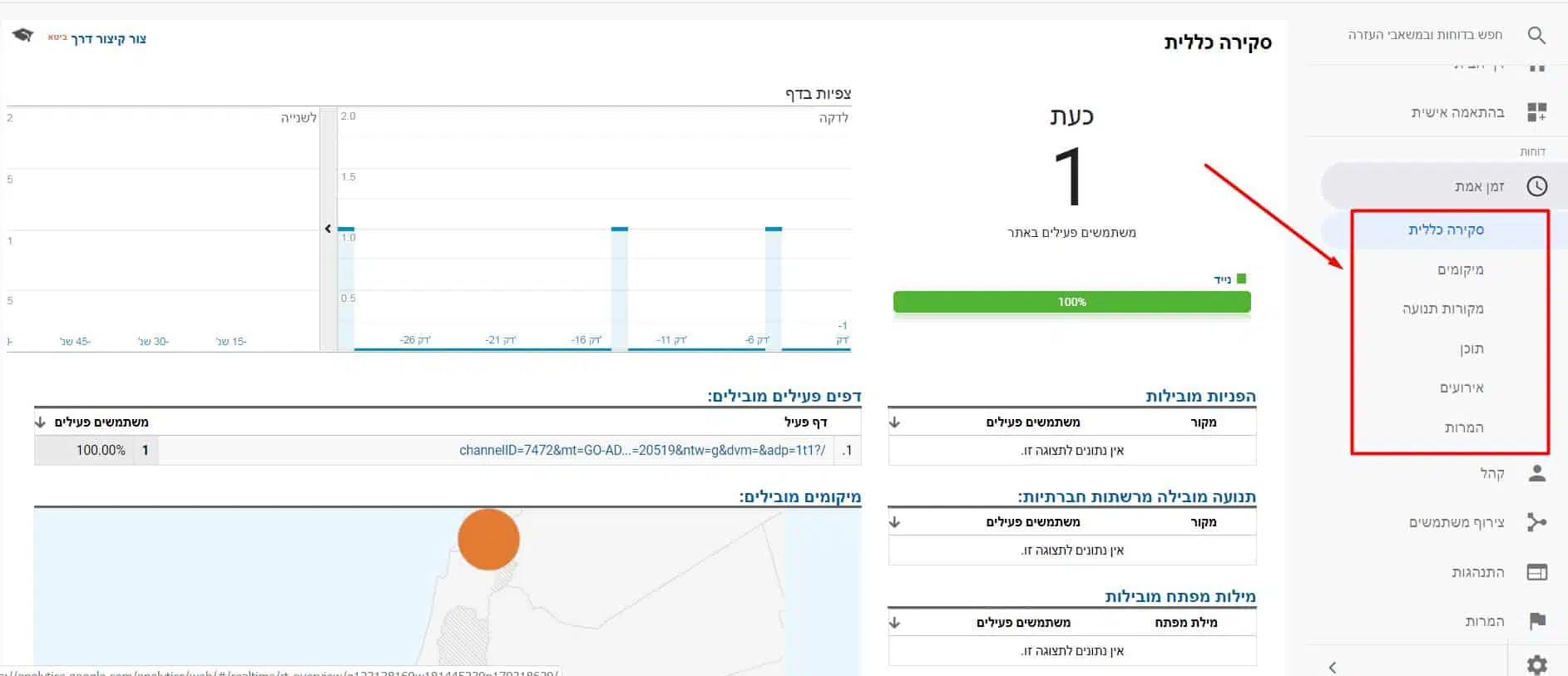The height and width of the screenshot is (676, 1568).
Task: Click the pageview bar near 6- minutes
Action: pos(773,288)
